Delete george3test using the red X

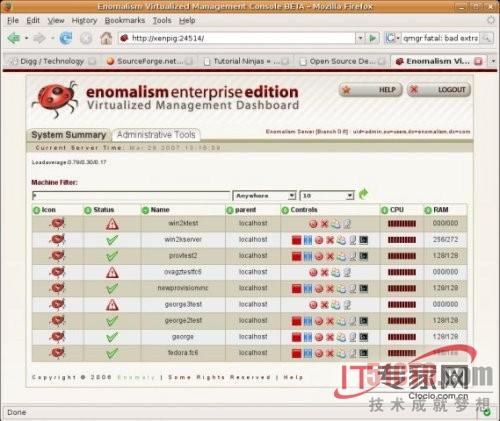coord(324,305)
